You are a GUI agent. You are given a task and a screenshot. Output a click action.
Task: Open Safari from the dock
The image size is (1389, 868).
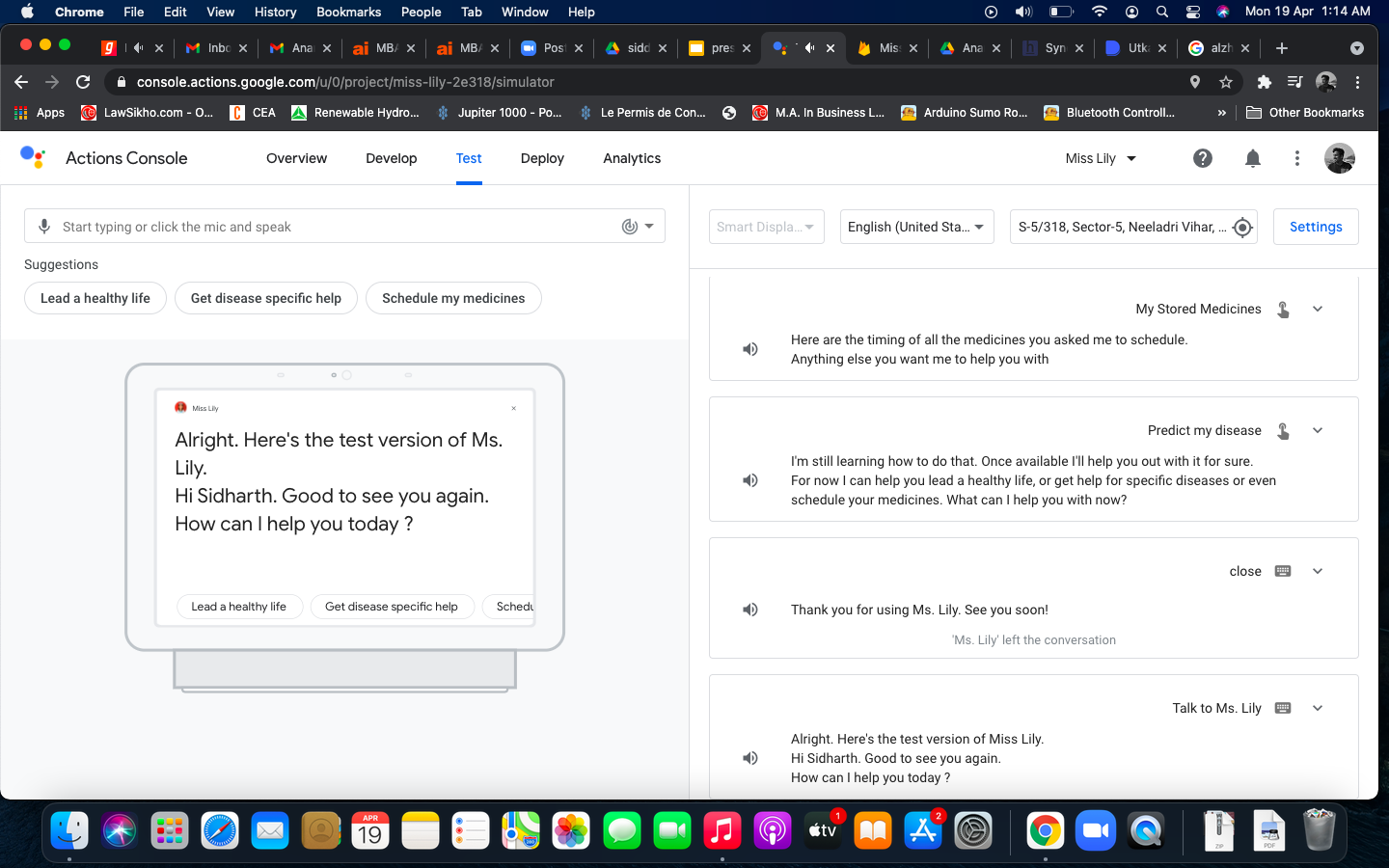(x=220, y=830)
